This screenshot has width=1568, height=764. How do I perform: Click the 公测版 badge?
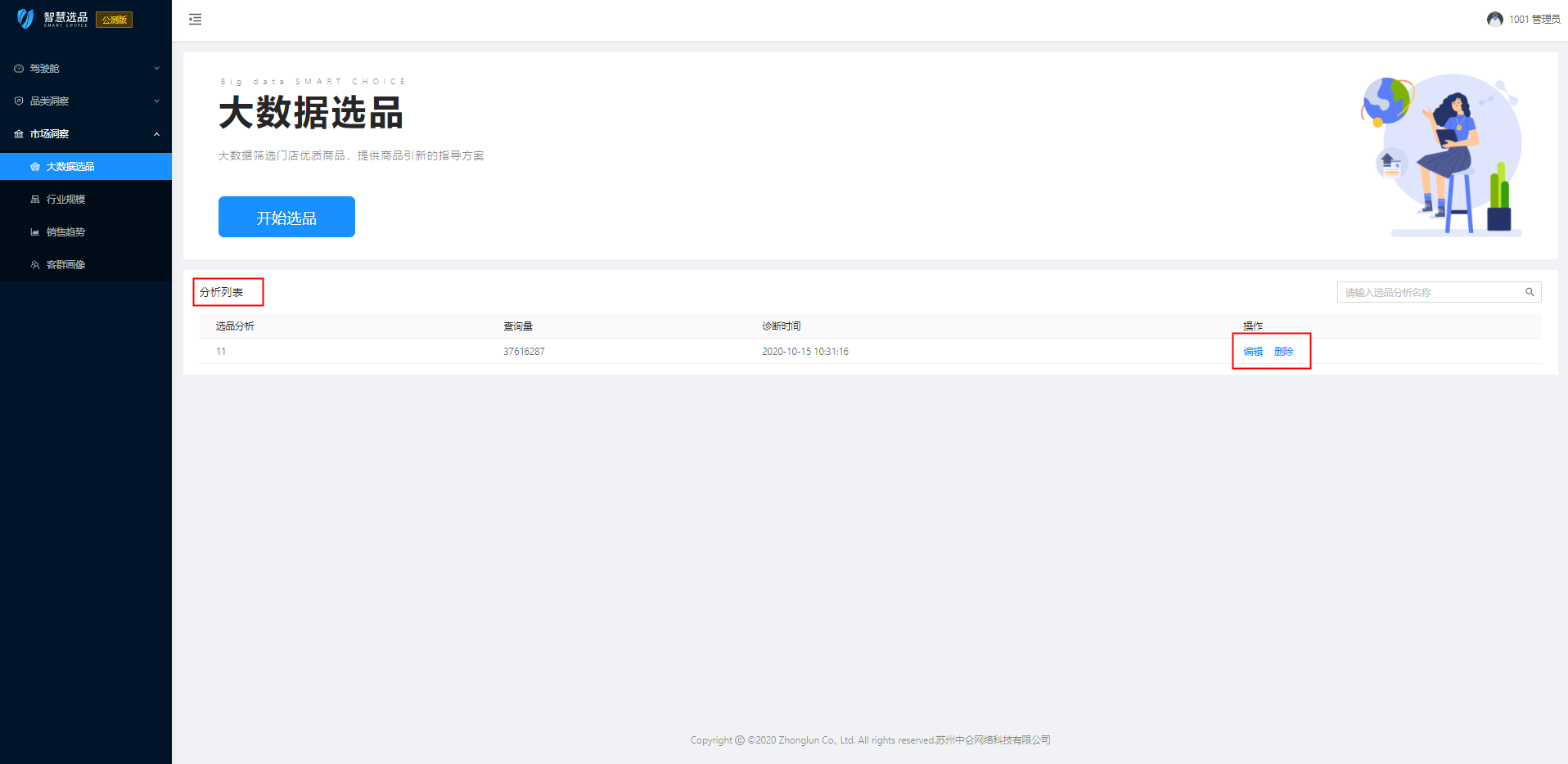(114, 20)
